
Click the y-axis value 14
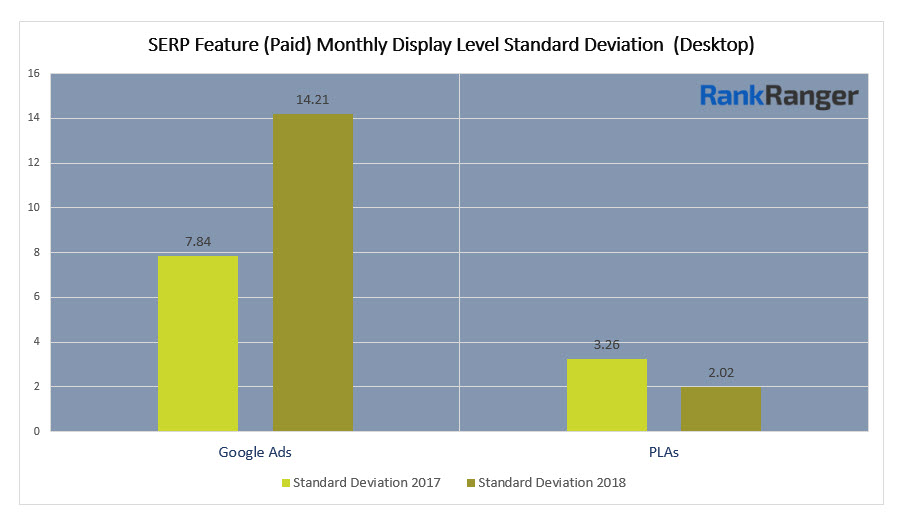[33, 117]
